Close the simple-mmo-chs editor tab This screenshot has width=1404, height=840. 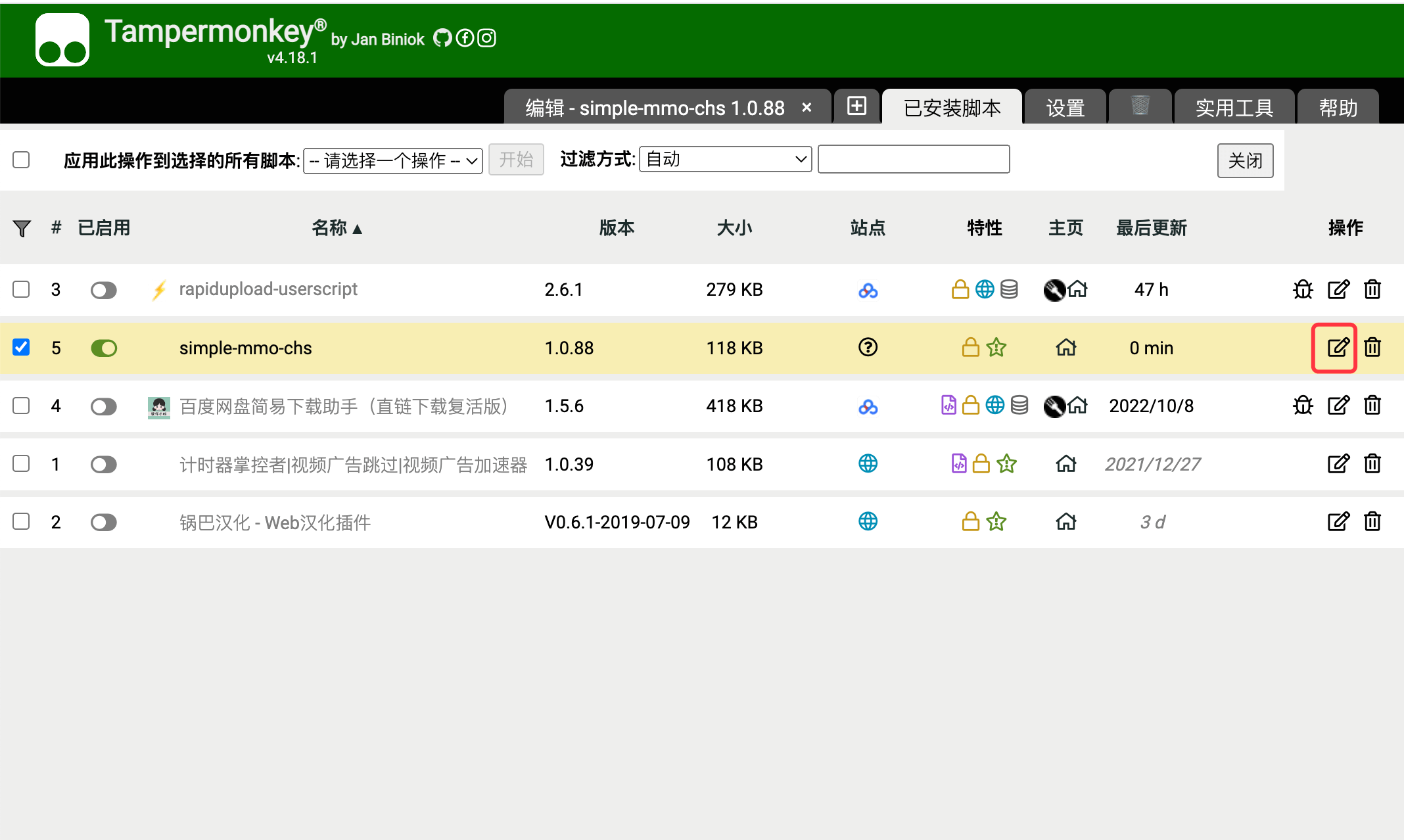coord(807,107)
